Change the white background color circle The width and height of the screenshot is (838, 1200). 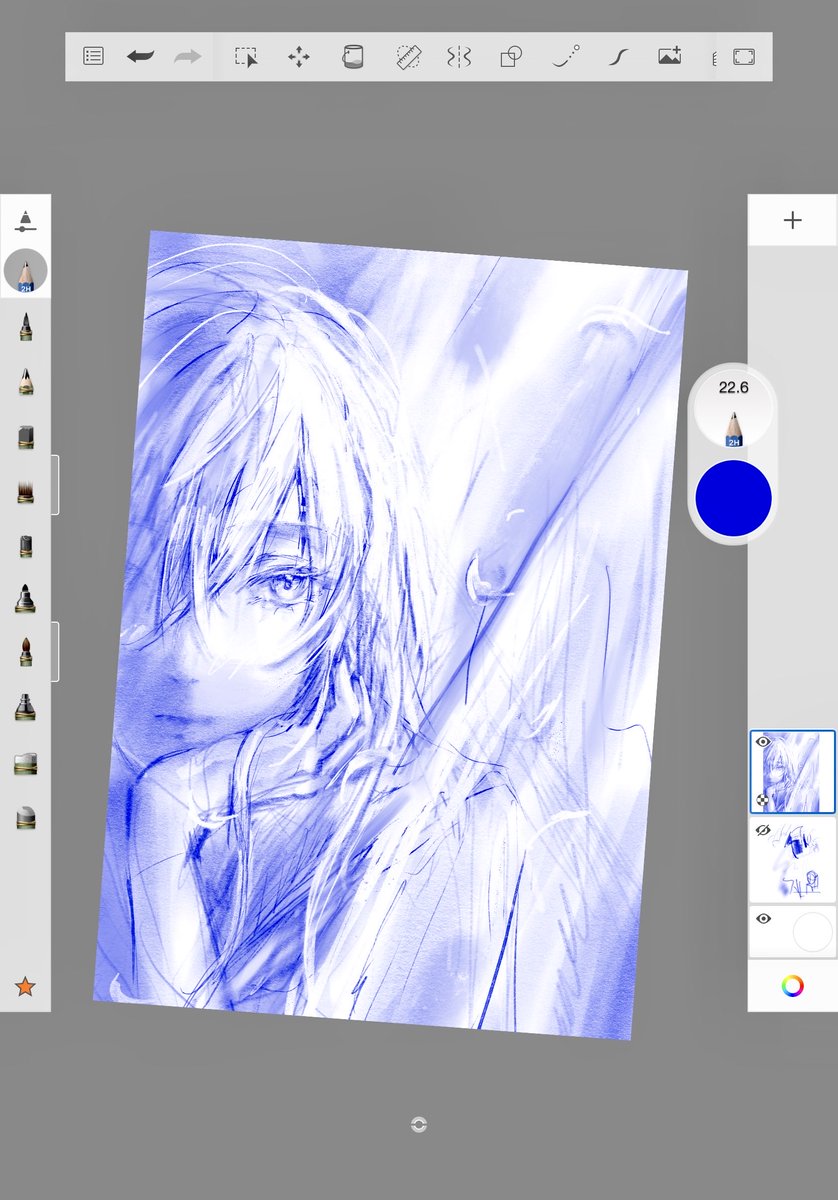click(812, 933)
